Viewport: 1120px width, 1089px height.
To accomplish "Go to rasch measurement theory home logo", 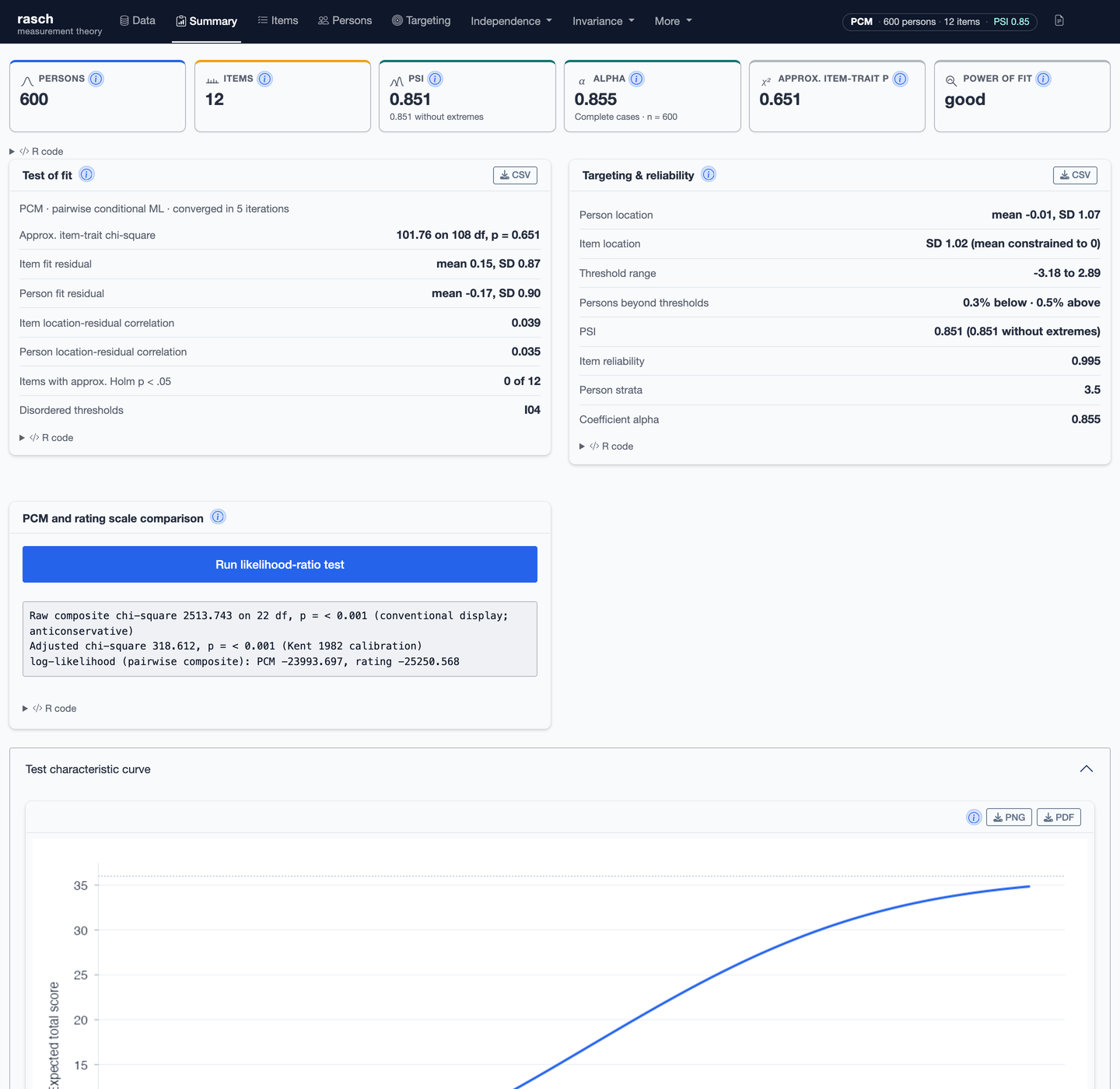I will pyautogui.click(x=59, y=23).
